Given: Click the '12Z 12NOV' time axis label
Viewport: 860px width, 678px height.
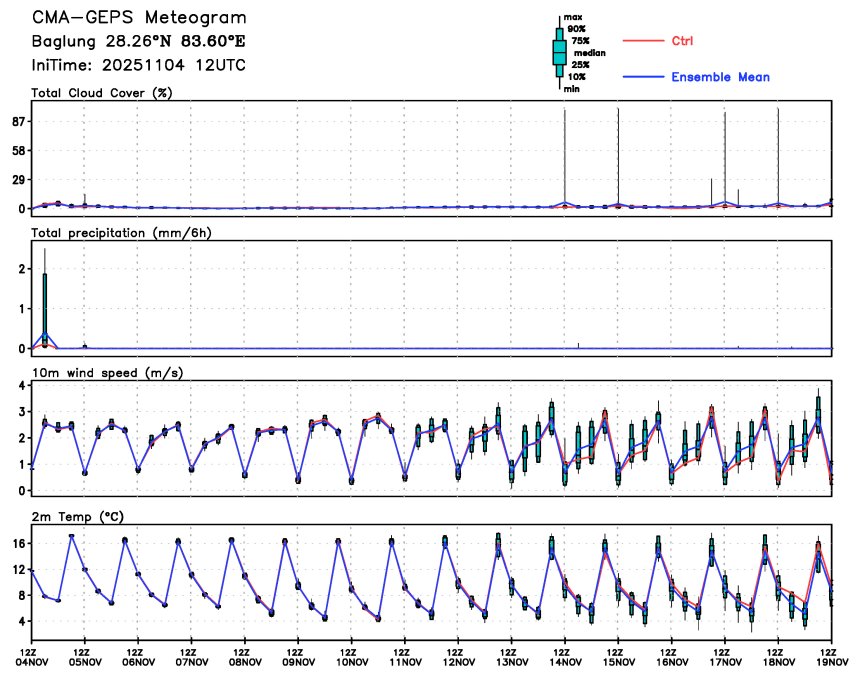Looking at the screenshot, I should [459, 657].
